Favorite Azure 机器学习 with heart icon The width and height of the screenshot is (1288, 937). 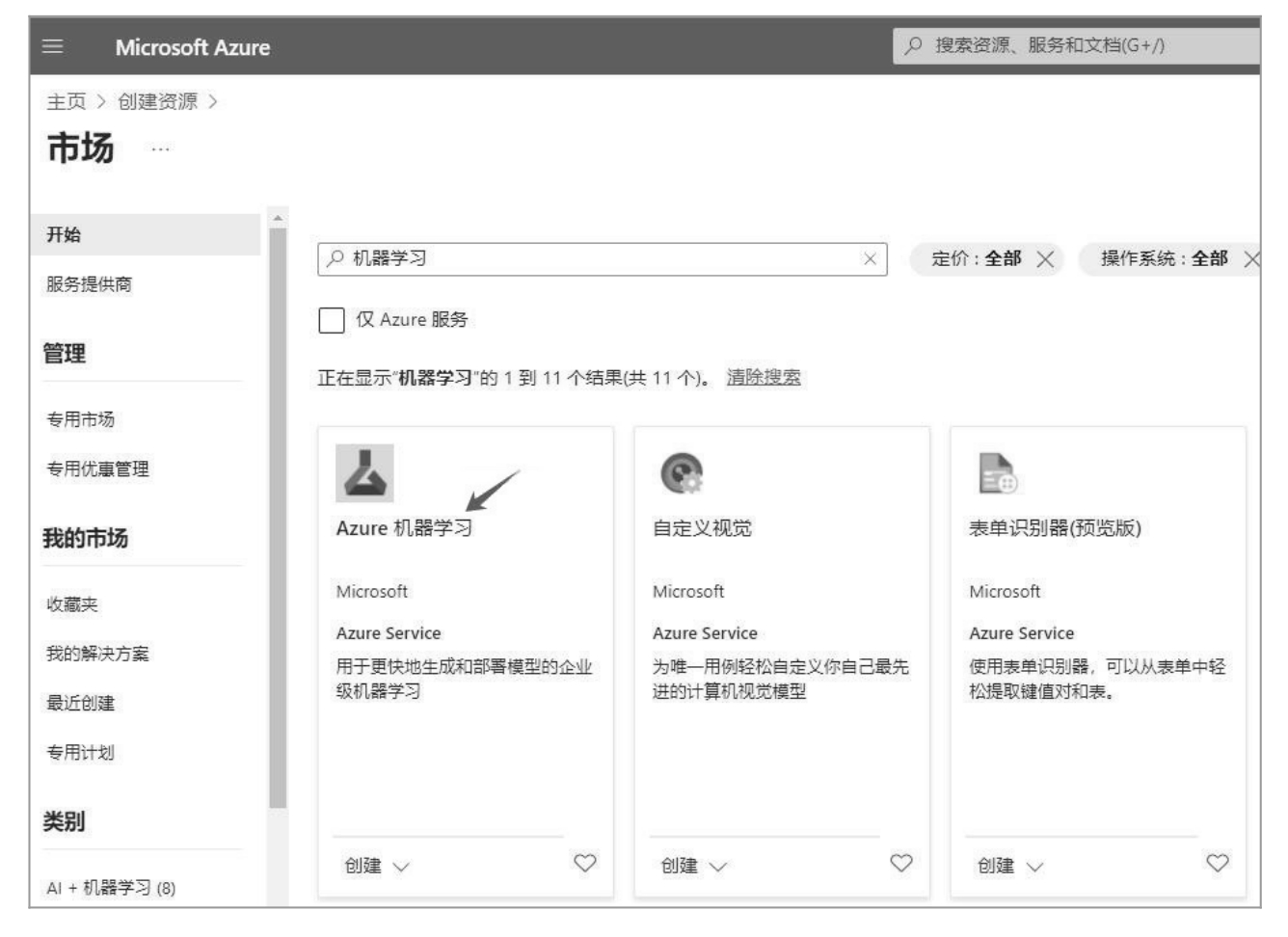pyautogui.click(x=585, y=863)
